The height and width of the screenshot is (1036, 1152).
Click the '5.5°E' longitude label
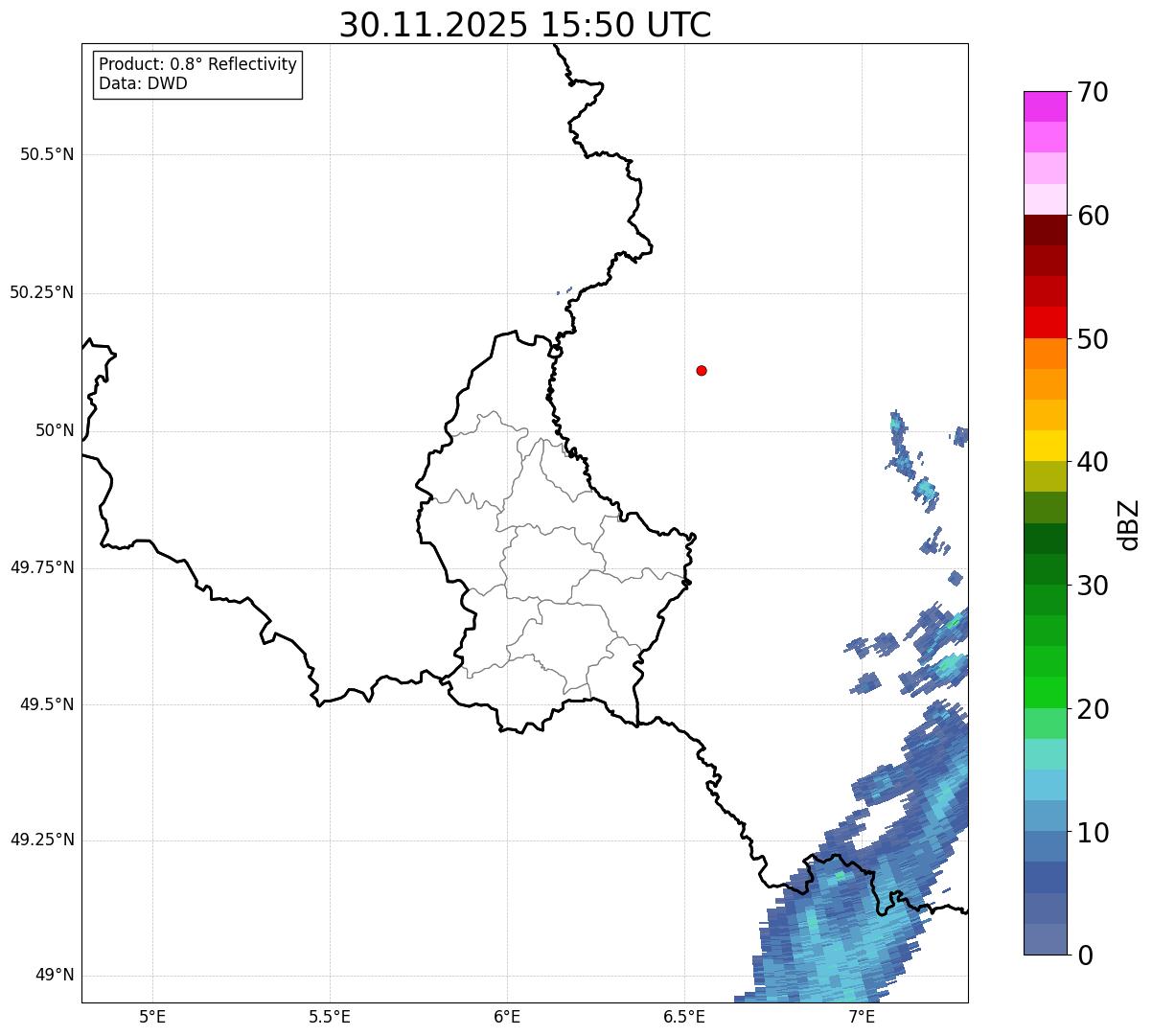point(330,1016)
